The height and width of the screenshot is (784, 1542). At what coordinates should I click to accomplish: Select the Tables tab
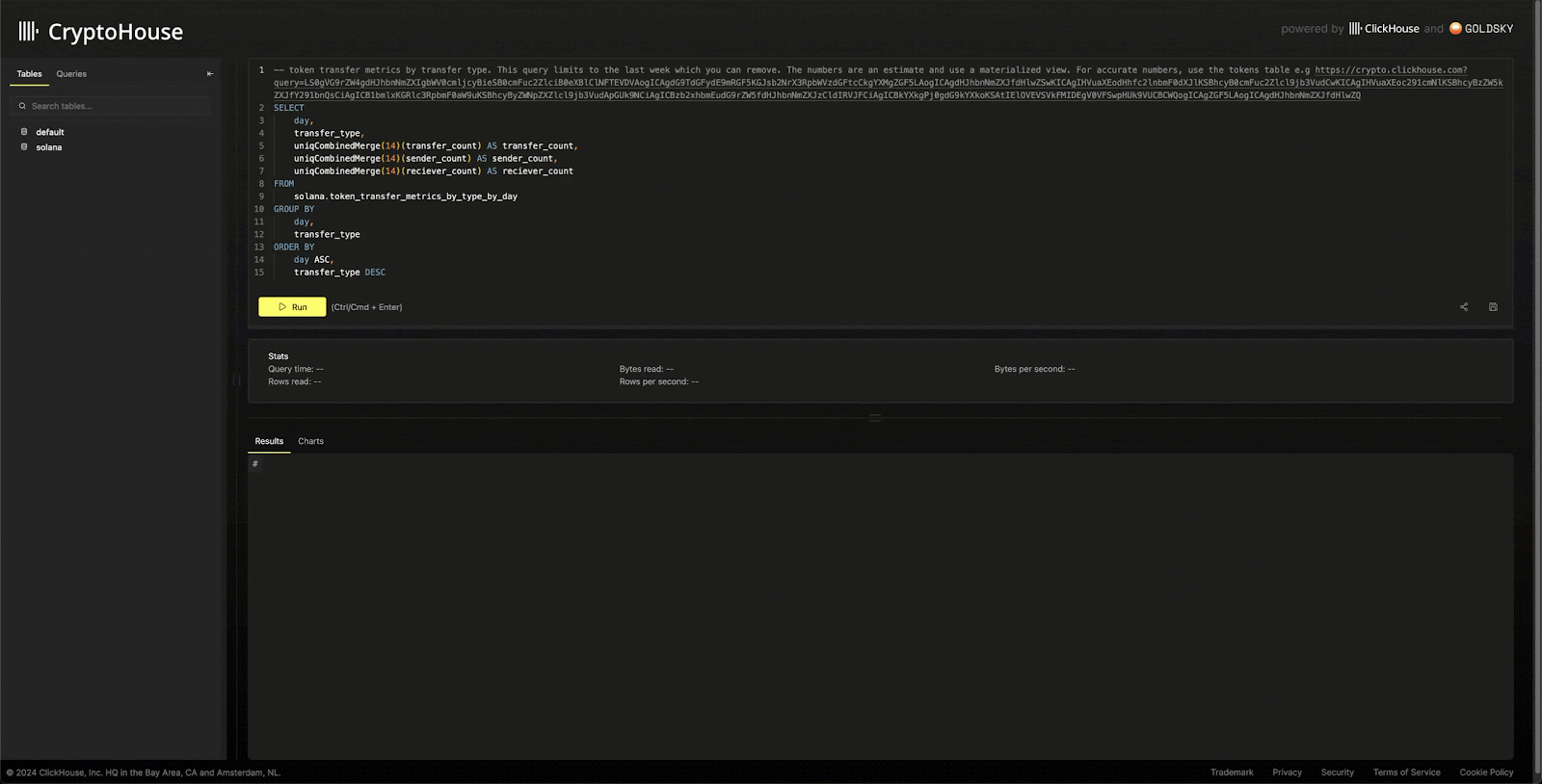[29, 74]
